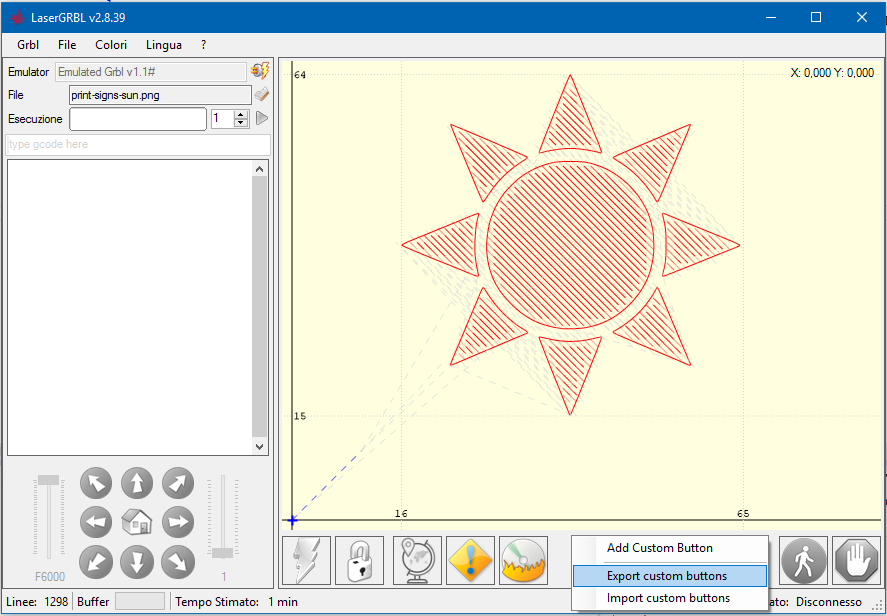
Task: Click the Tempo Stimato 1 min text
Action: click(236, 602)
